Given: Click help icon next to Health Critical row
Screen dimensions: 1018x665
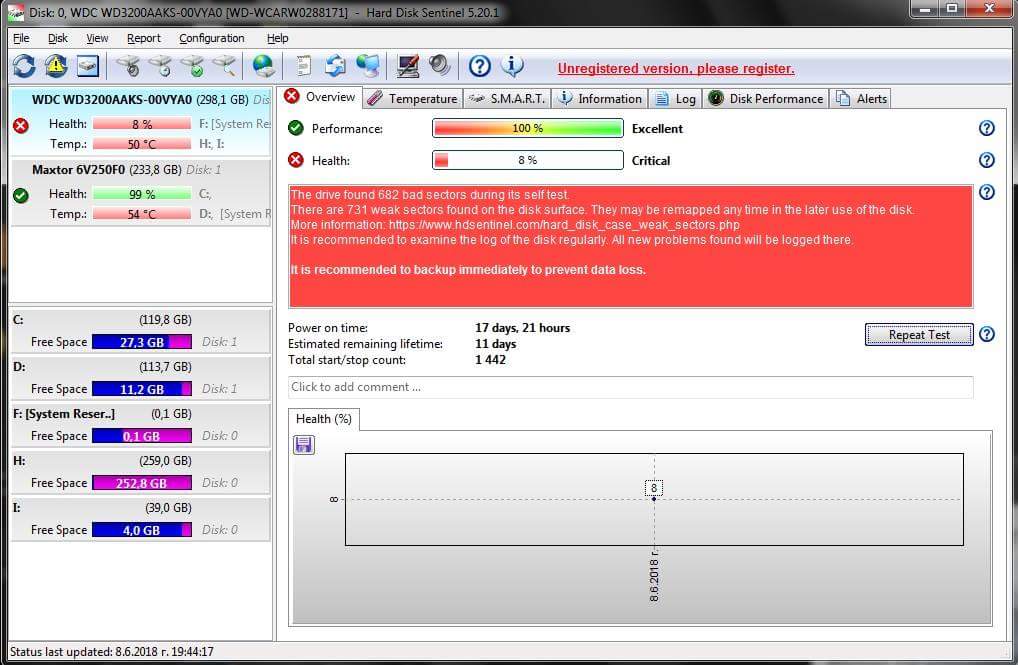Looking at the screenshot, I should click(x=987, y=160).
